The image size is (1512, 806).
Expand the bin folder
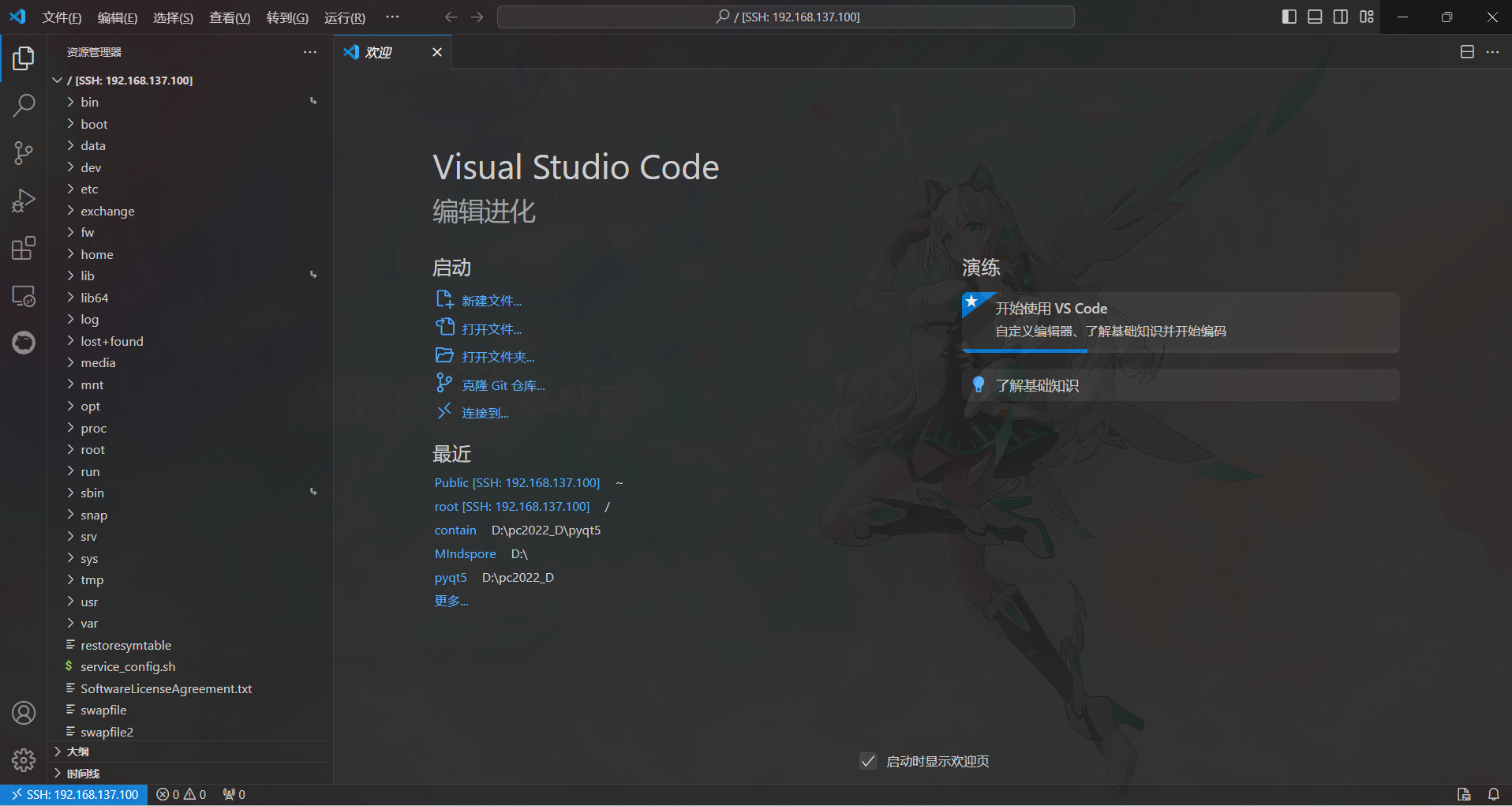pos(191,102)
